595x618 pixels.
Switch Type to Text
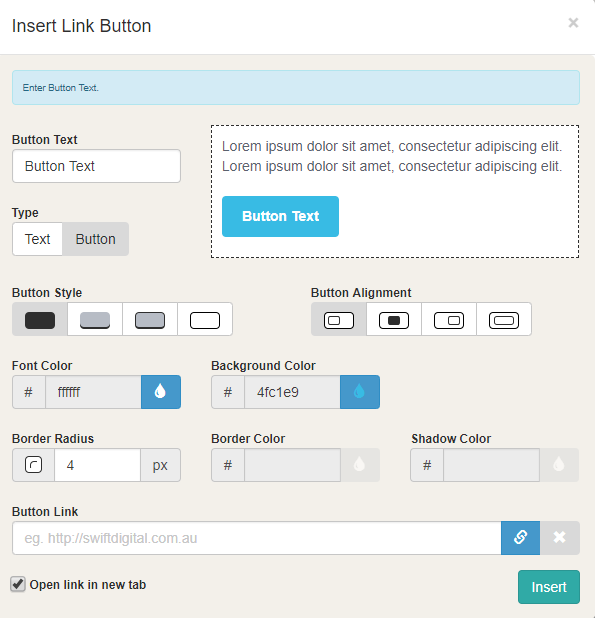pos(37,239)
